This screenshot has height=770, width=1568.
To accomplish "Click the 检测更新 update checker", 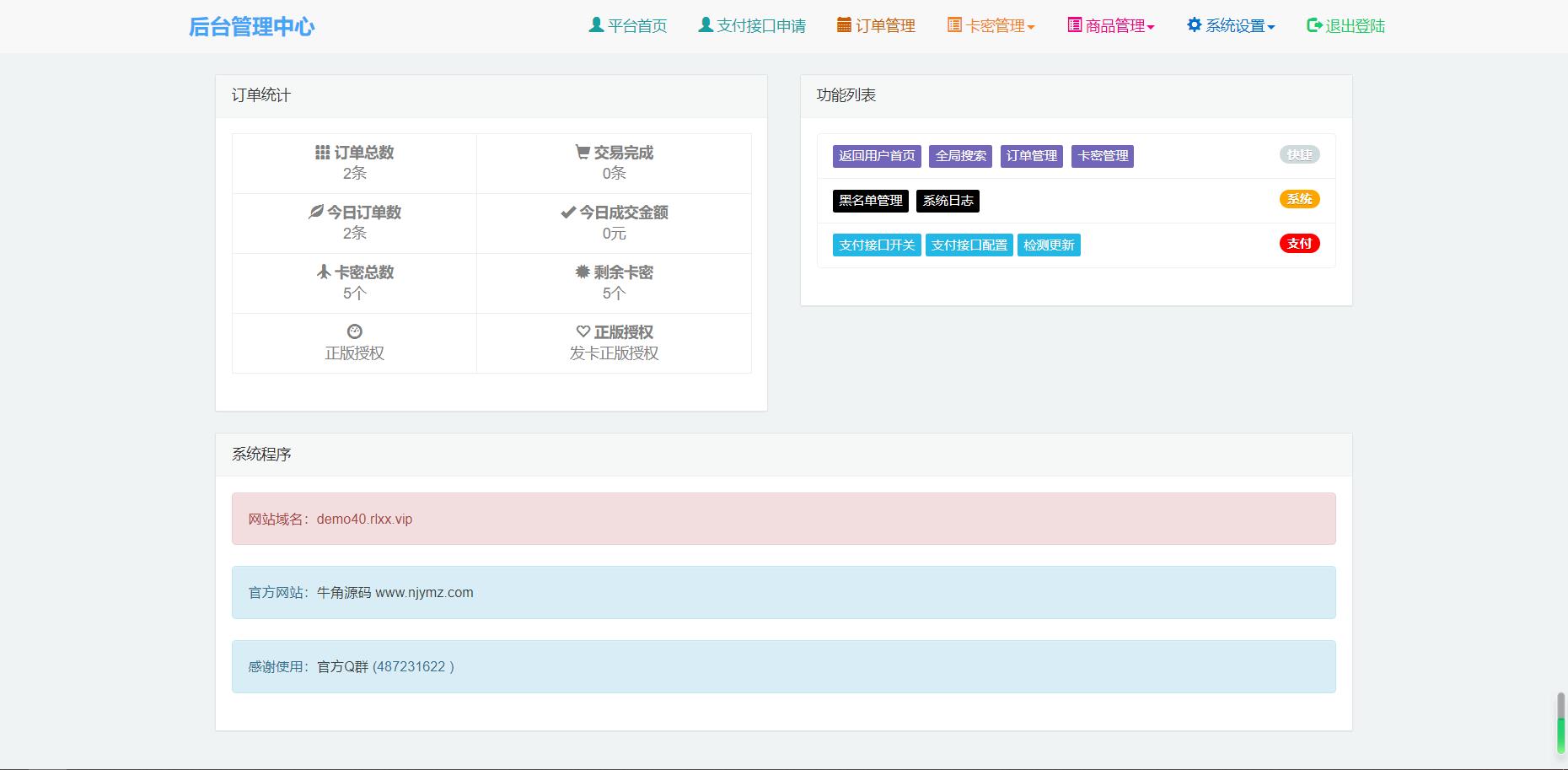I will [x=1049, y=245].
